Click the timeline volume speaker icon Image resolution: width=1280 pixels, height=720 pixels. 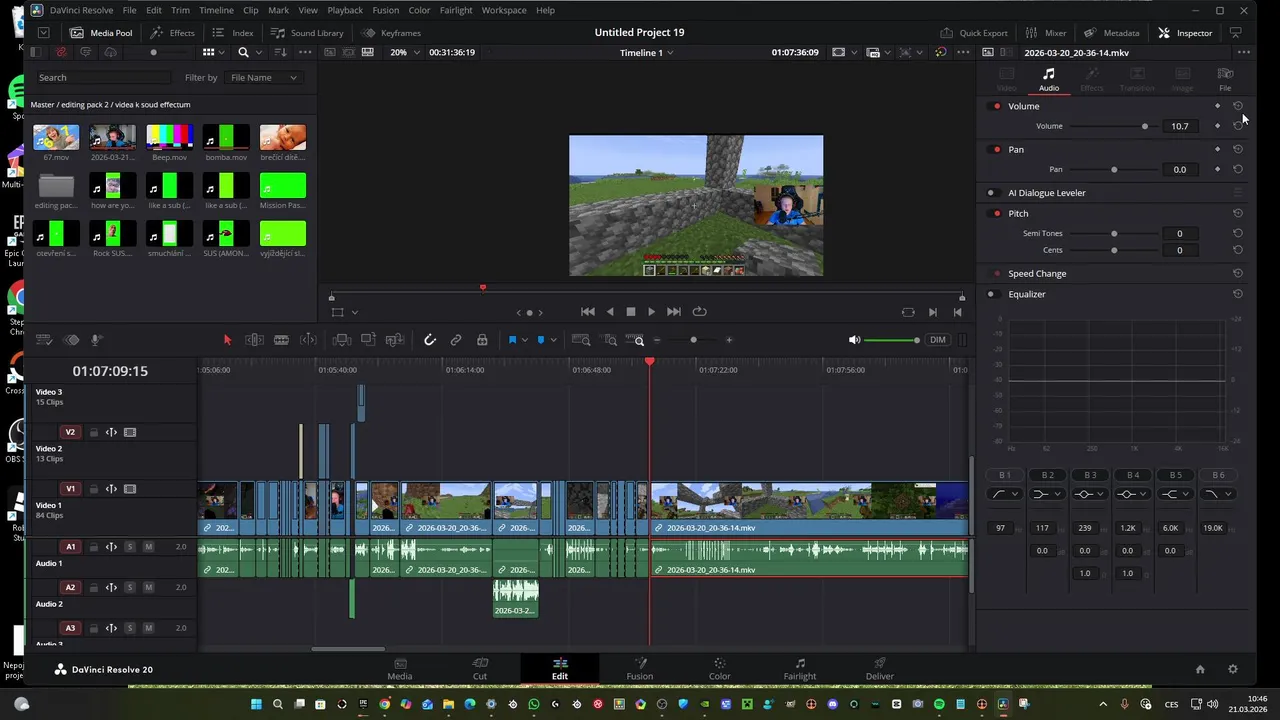pos(854,340)
